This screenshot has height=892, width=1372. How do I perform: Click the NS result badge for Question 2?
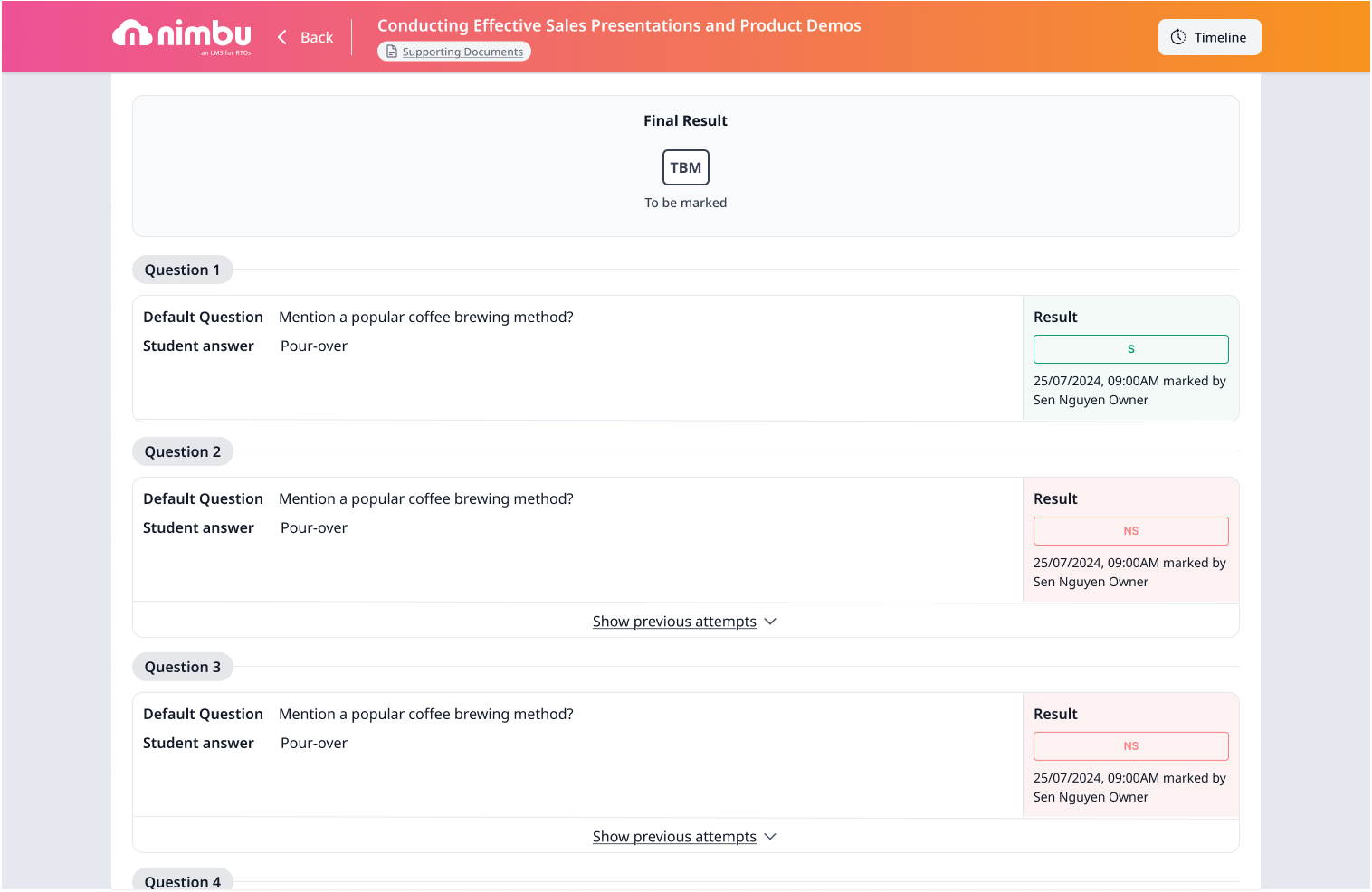point(1131,531)
